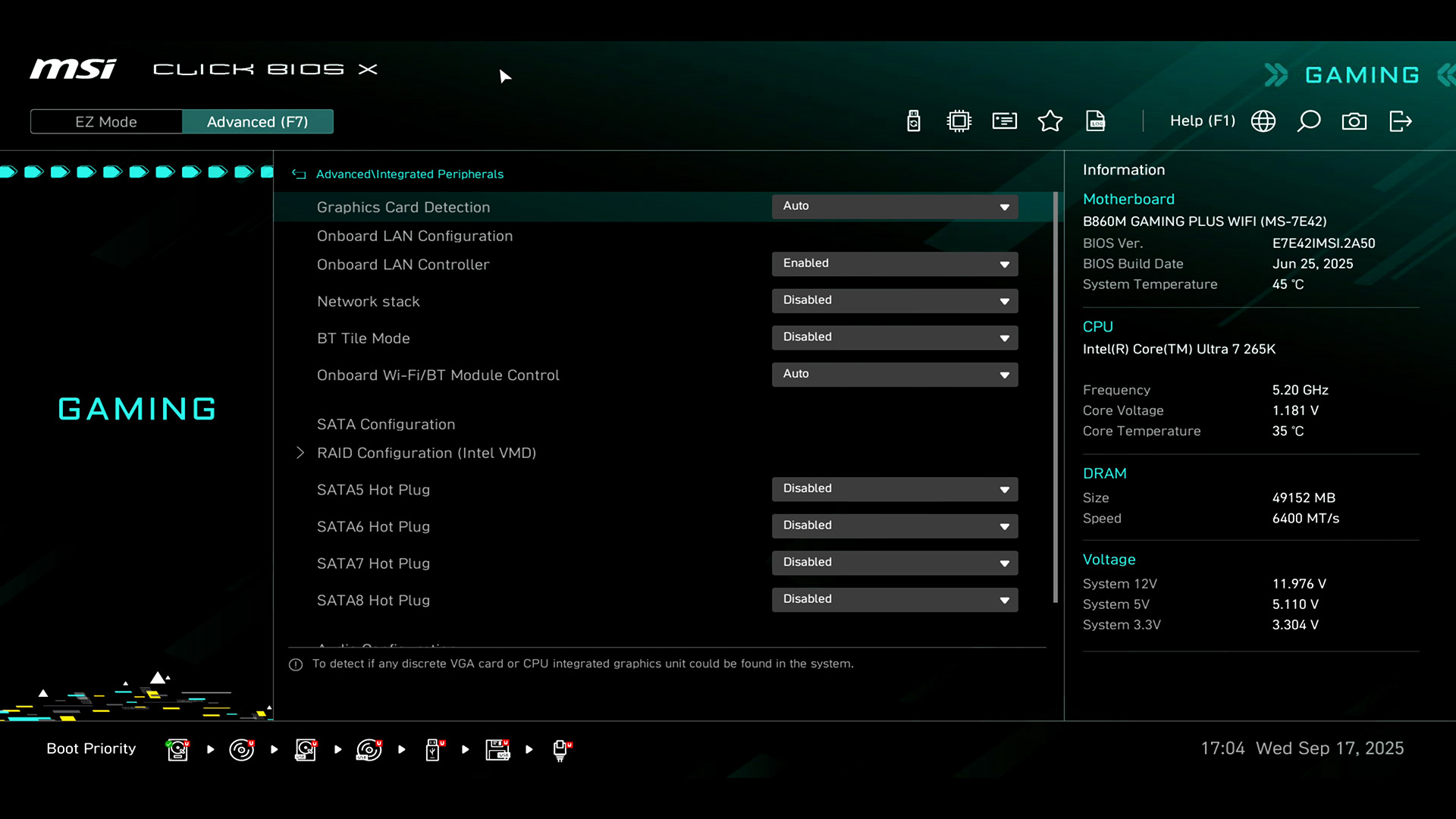The image size is (1456, 819).
Task: Open Graphics Card Detection dropdown
Action: pos(895,206)
